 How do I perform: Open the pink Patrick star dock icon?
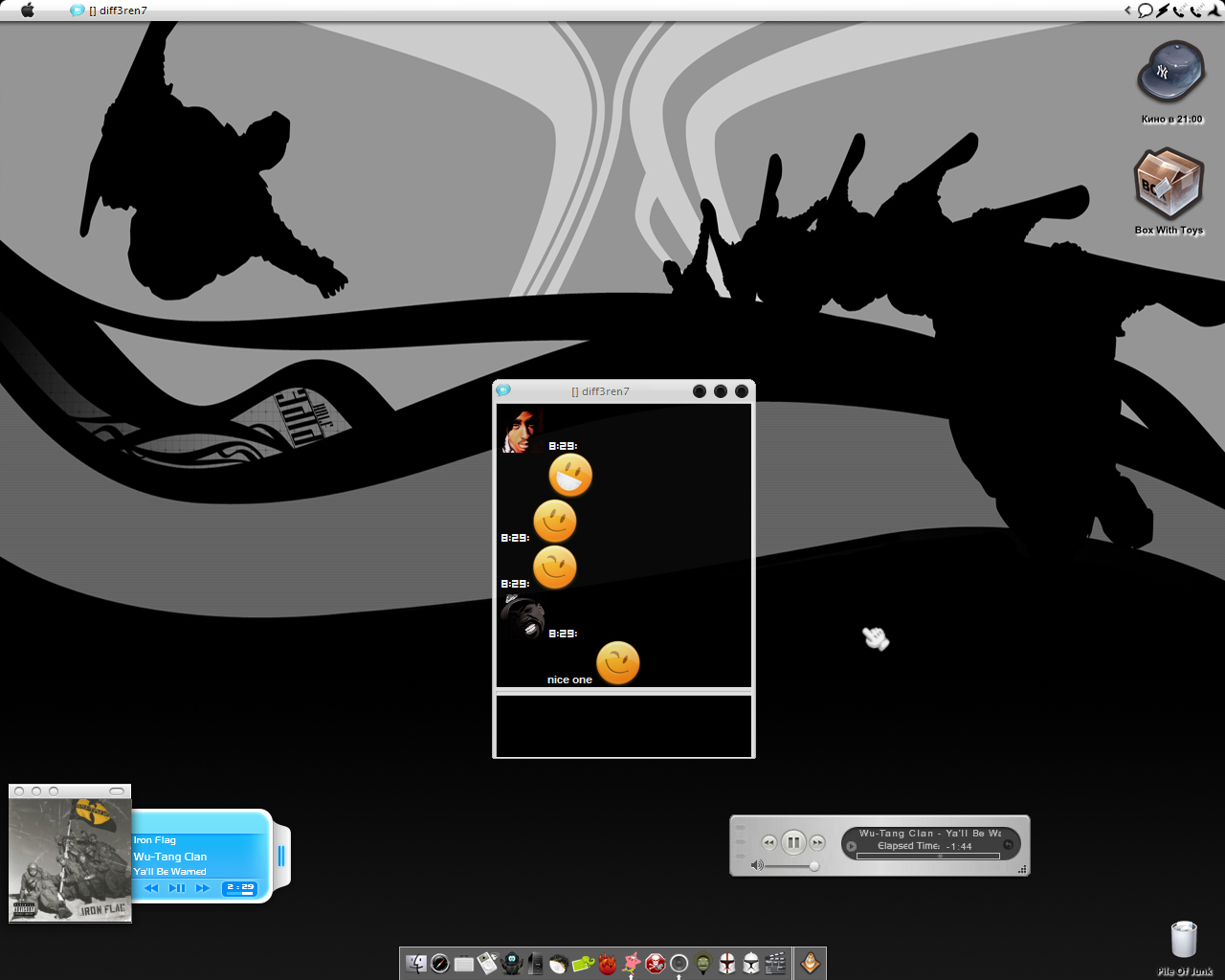click(632, 963)
